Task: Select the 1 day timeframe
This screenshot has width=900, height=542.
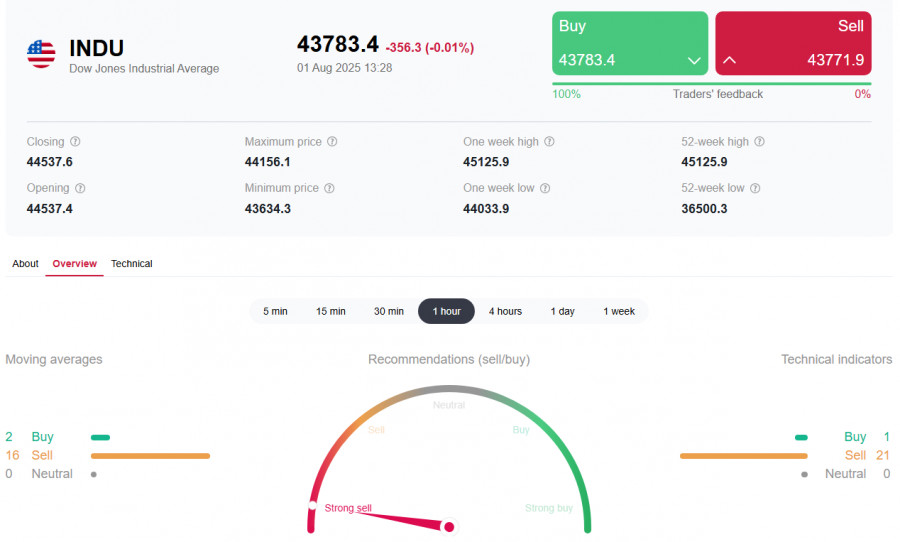Action: pos(562,311)
